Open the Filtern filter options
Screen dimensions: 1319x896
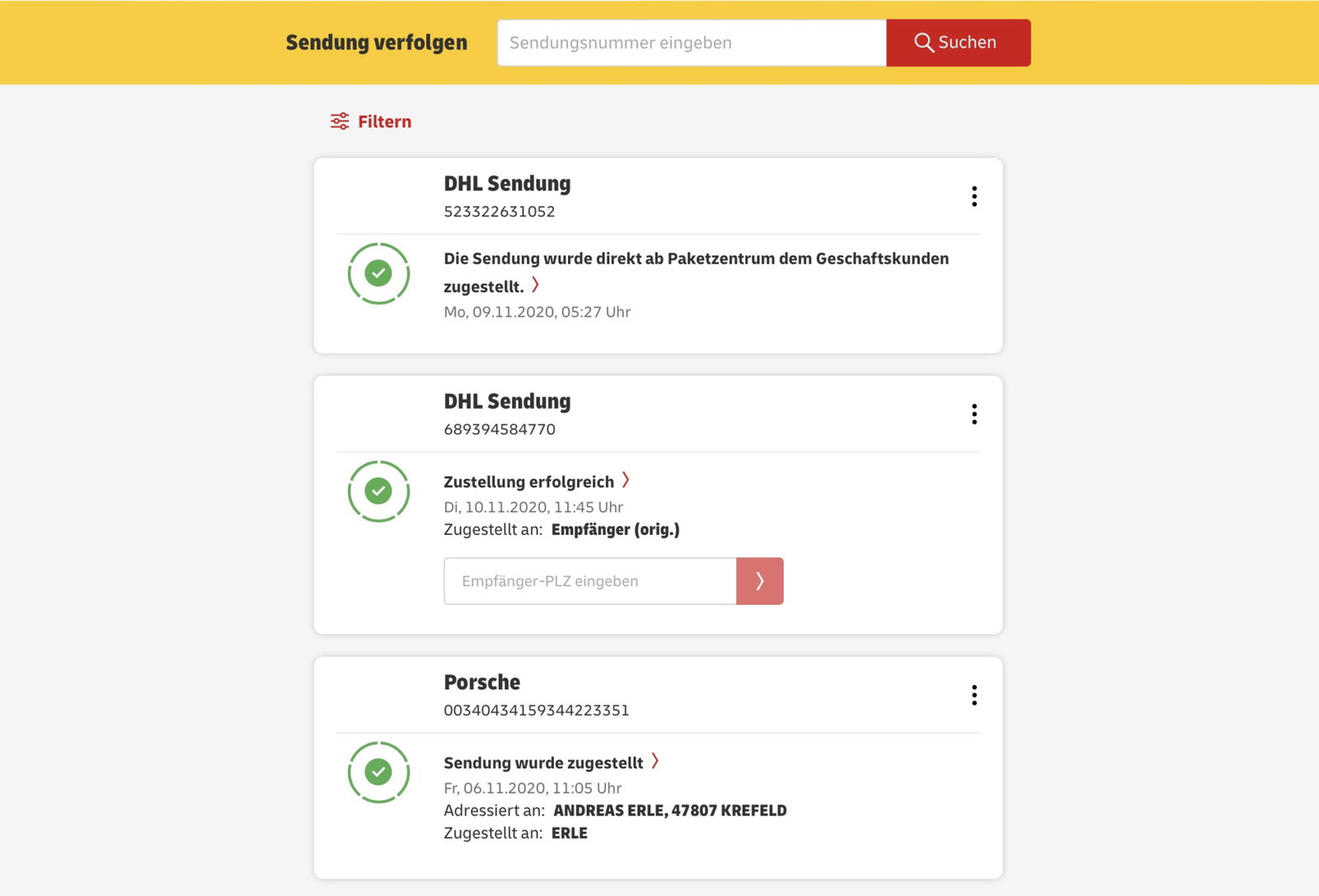point(371,121)
